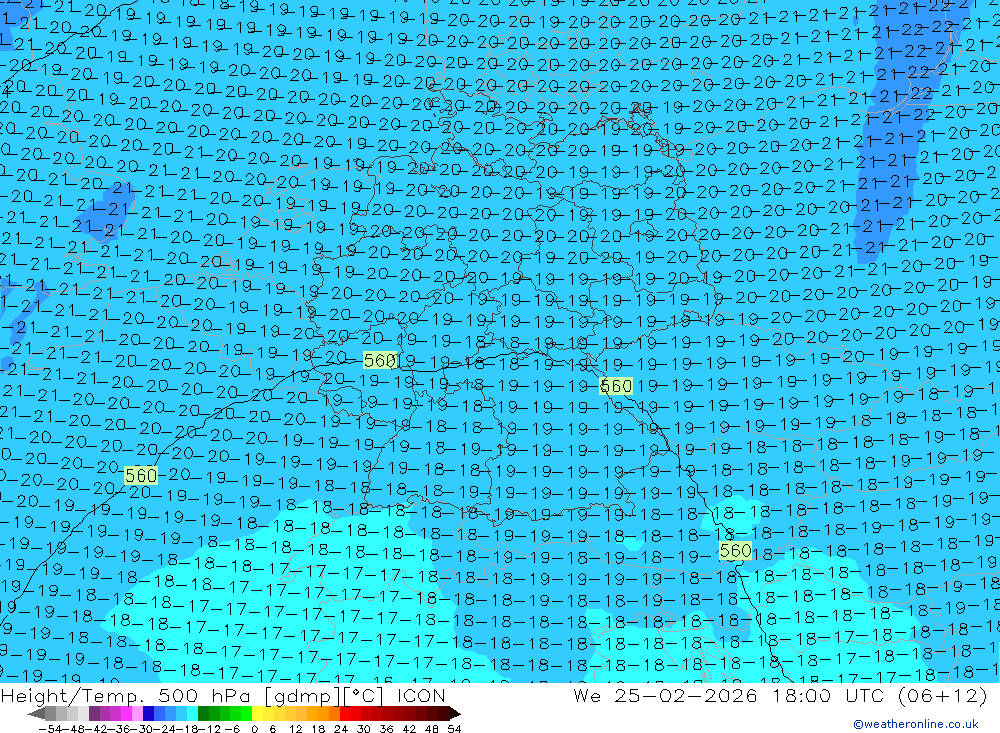Viewport: 1000px width, 733px height.
Task: Click the '-54' legend scale value
Action: click(x=50, y=729)
